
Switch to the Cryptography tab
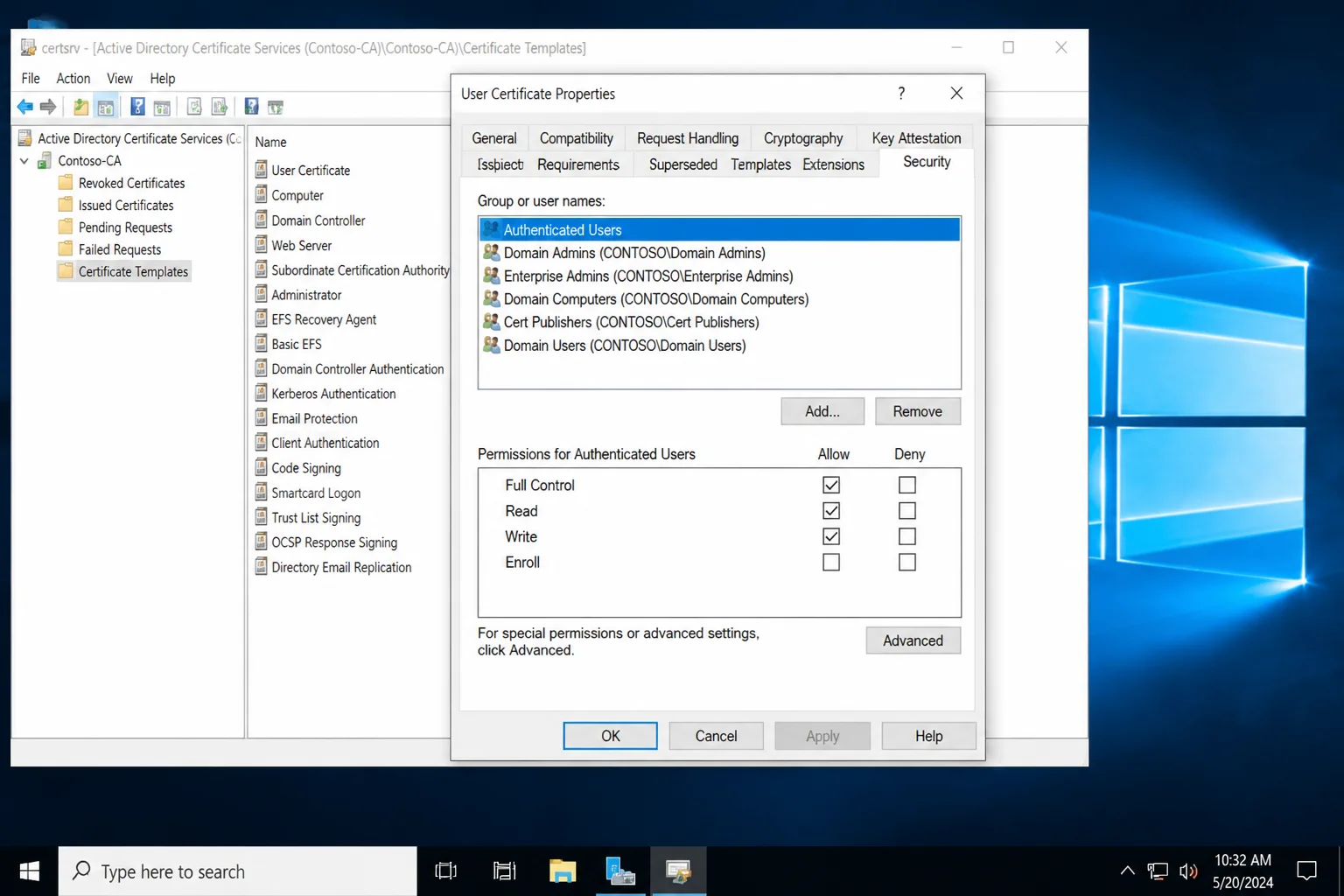coord(803,138)
